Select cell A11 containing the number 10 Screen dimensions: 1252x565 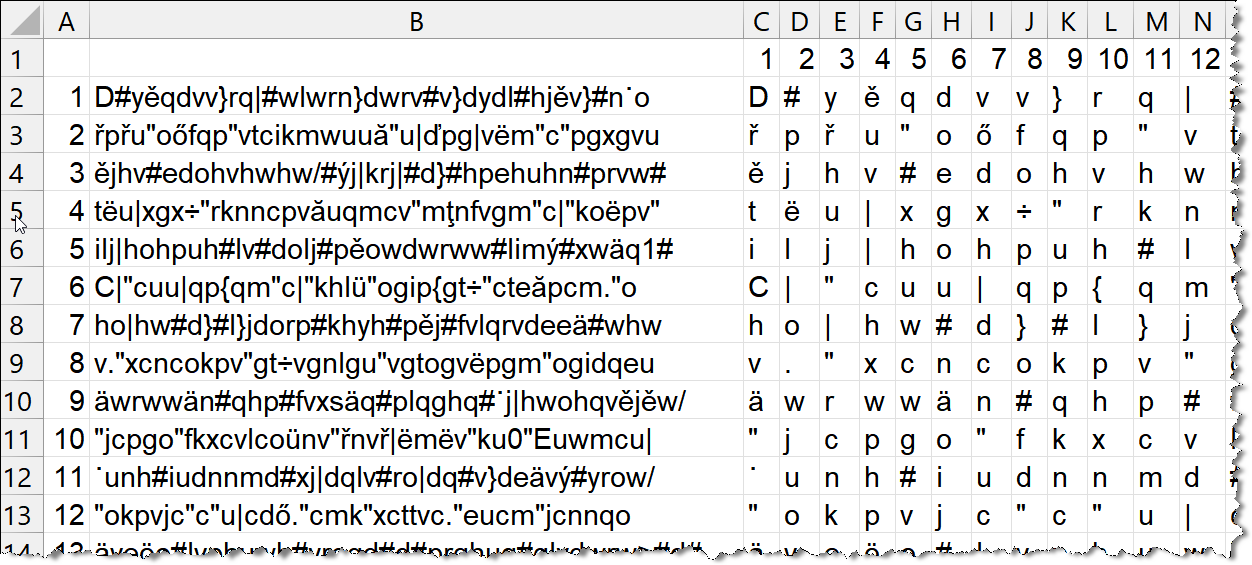67,440
